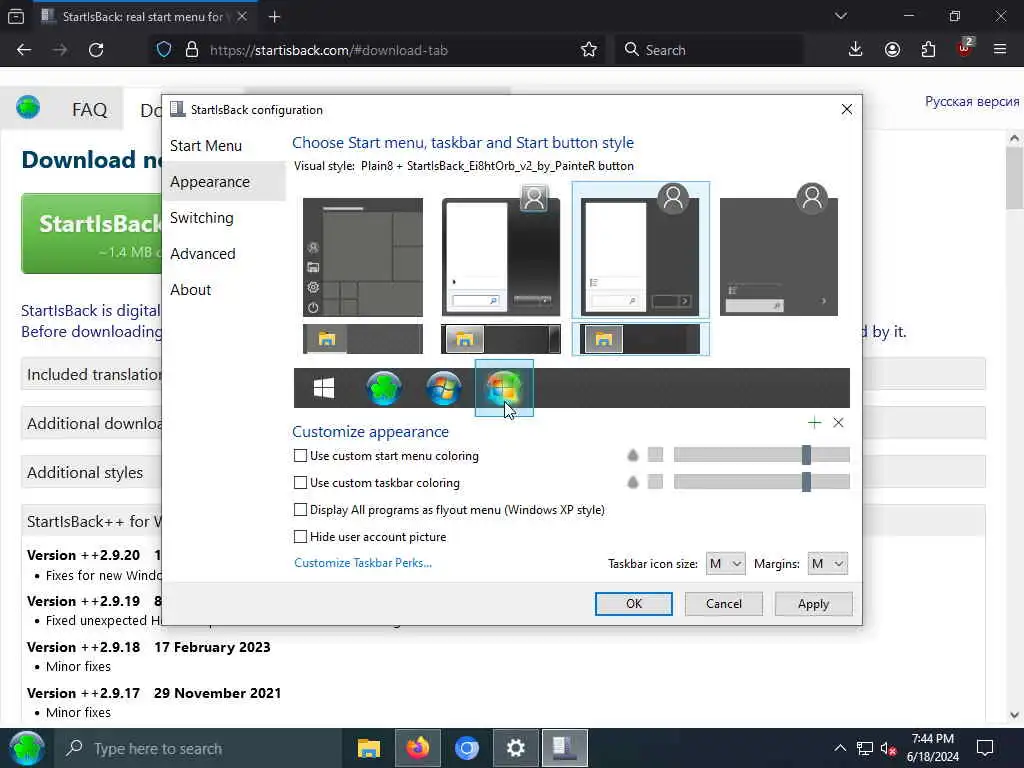The image size is (1024, 768).
Task: Open Settings gear from the taskbar
Action: click(516, 748)
